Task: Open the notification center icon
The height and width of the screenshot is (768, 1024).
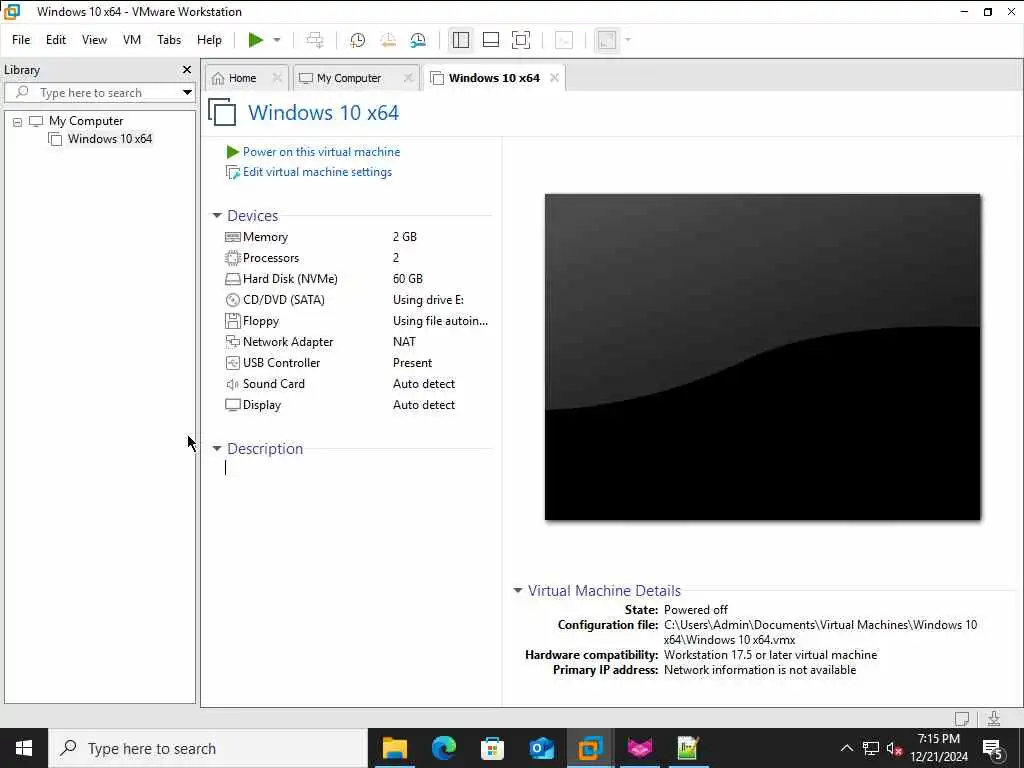Action: [x=993, y=748]
